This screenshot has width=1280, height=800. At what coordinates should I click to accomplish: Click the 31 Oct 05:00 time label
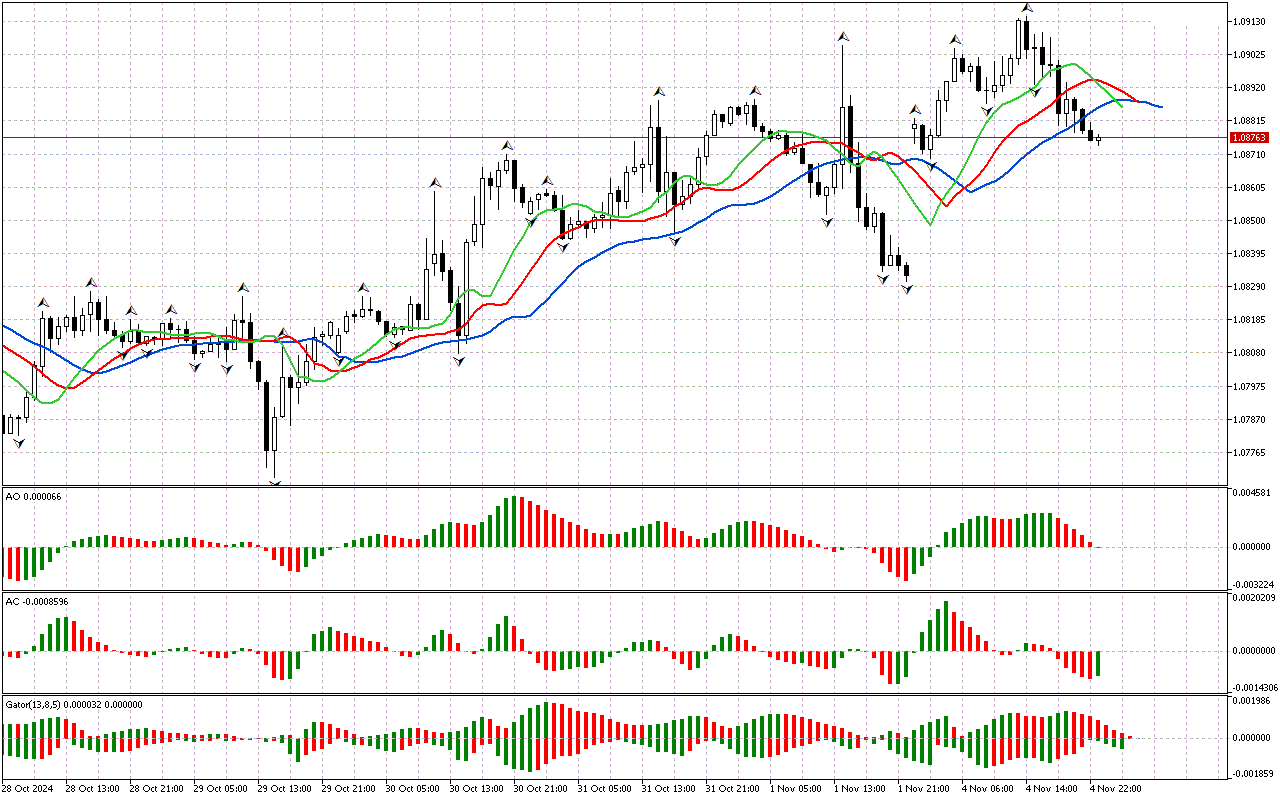605,788
